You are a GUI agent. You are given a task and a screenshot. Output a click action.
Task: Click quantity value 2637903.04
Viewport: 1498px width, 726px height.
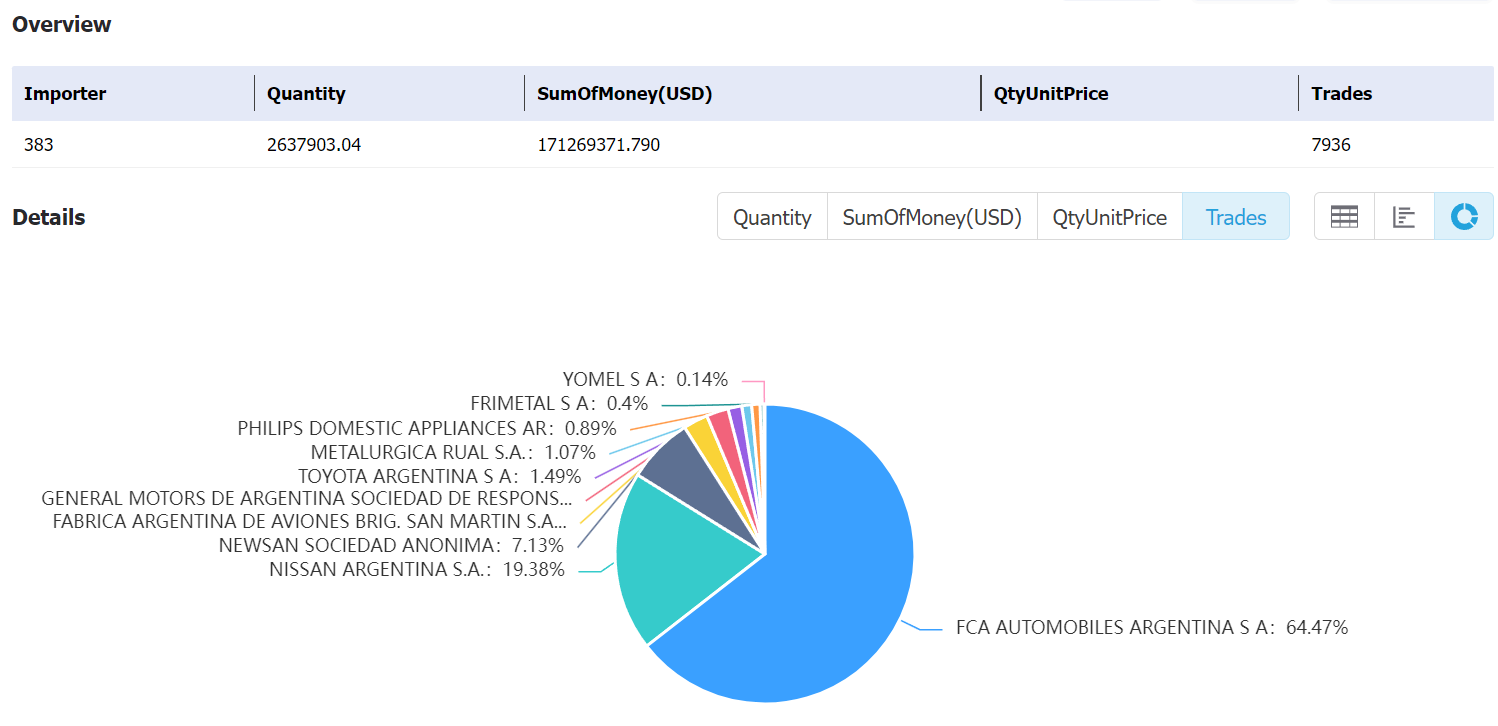pyautogui.click(x=314, y=145)
